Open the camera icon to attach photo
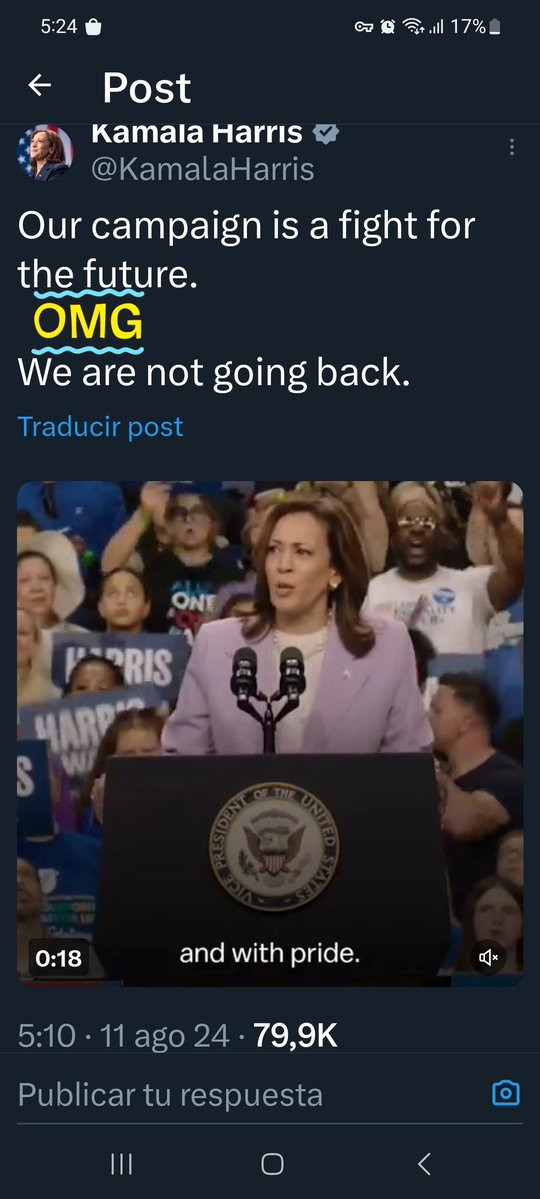The width and height of the screenshot is (540, 1199). (x=506, y=1093)
